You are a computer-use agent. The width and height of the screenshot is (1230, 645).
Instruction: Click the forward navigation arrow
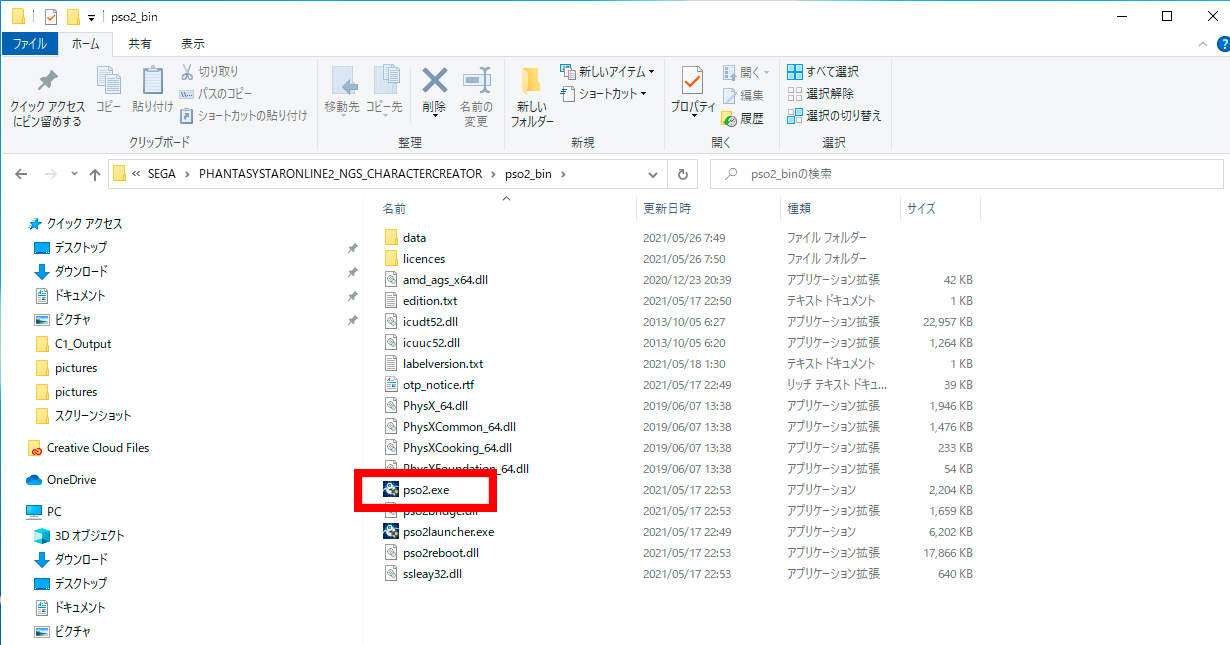pos(50,174)
